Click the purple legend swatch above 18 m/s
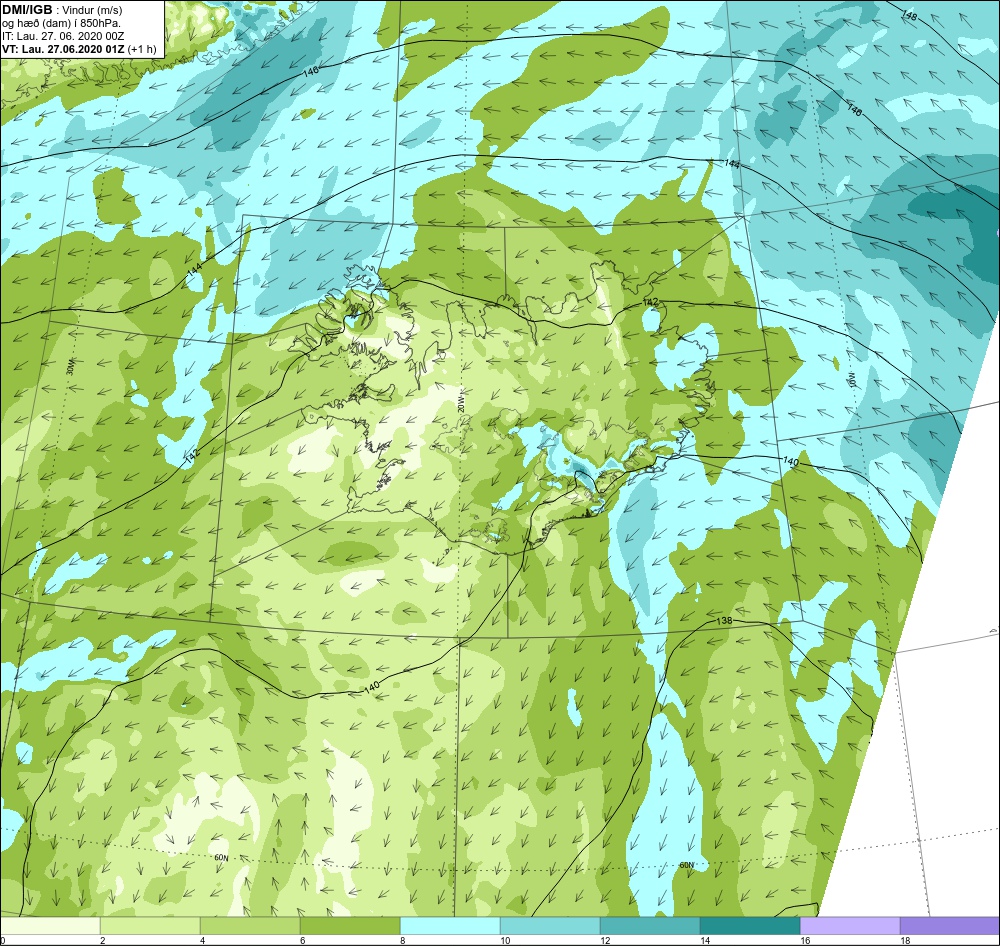 (x=950, y=926)
